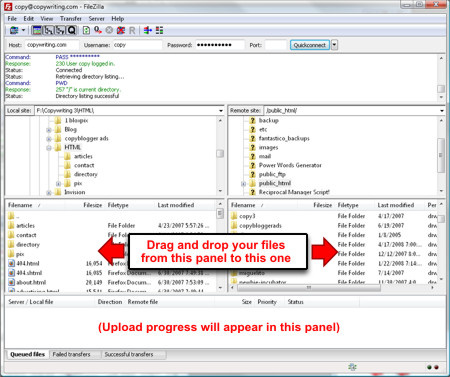
Task: Open the directory listing filters icon
Action: tap(148, 31)
